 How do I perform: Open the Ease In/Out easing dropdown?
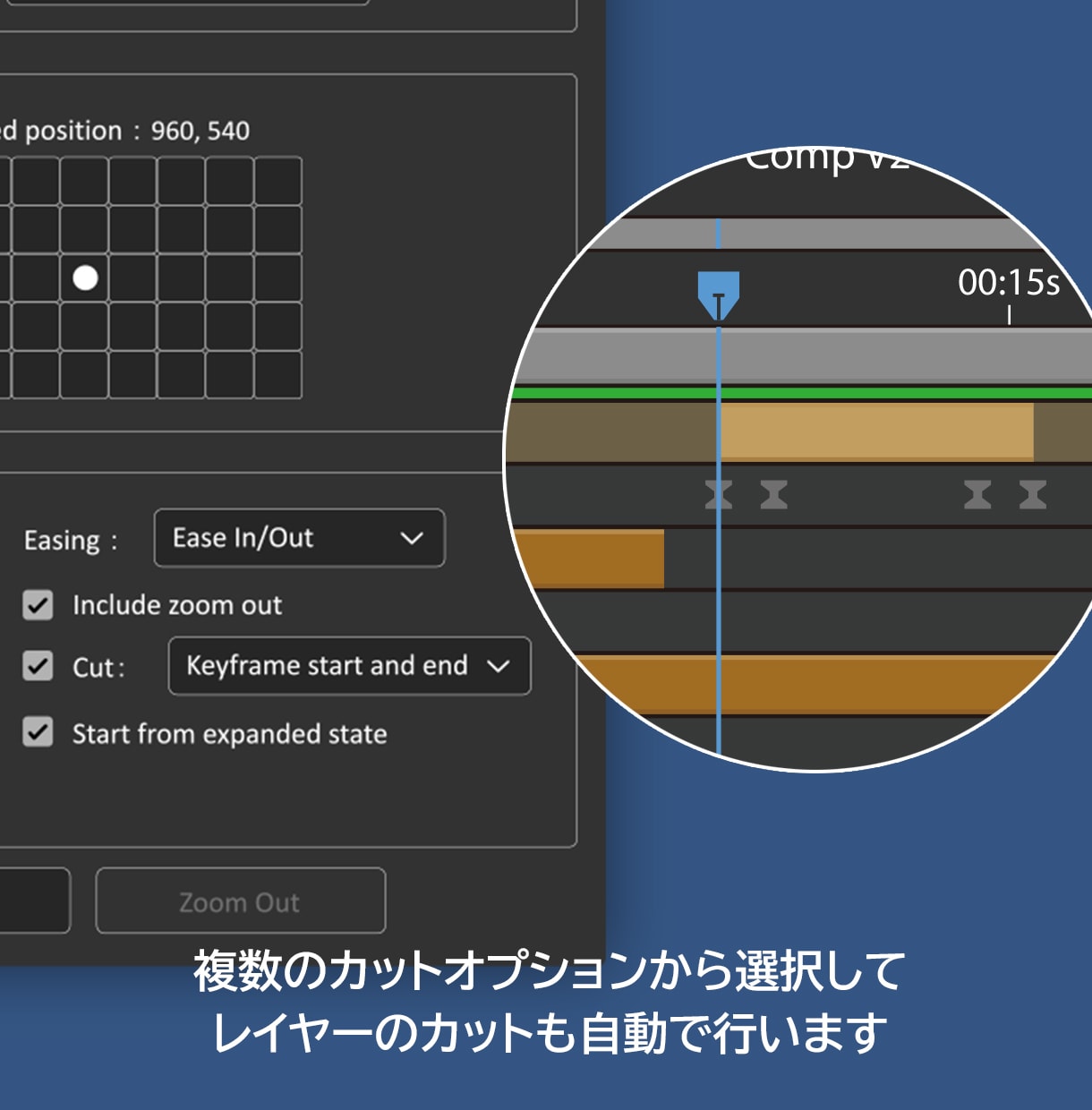pyautogui.click(x=299, y=538)
